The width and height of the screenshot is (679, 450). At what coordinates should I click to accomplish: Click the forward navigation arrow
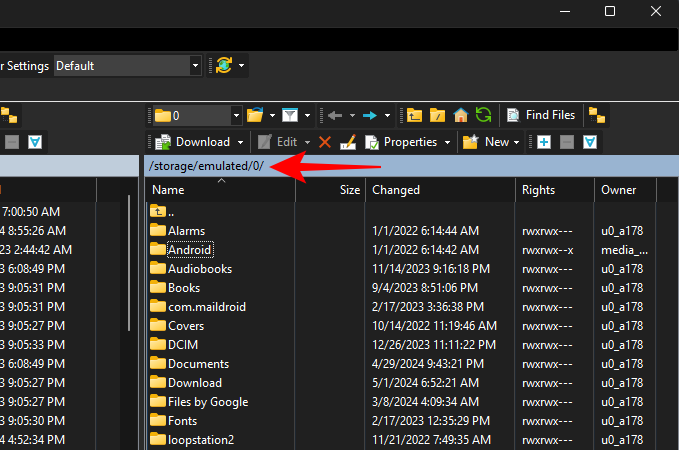click(x=369, y=115)
